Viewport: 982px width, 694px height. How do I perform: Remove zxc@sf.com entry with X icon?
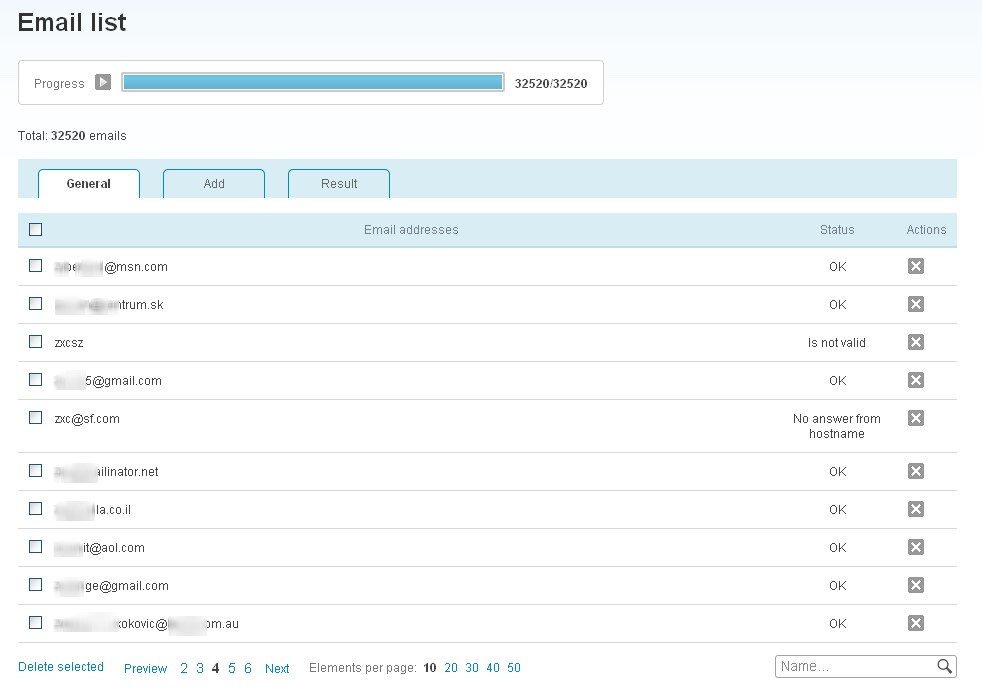click(915, 418)
